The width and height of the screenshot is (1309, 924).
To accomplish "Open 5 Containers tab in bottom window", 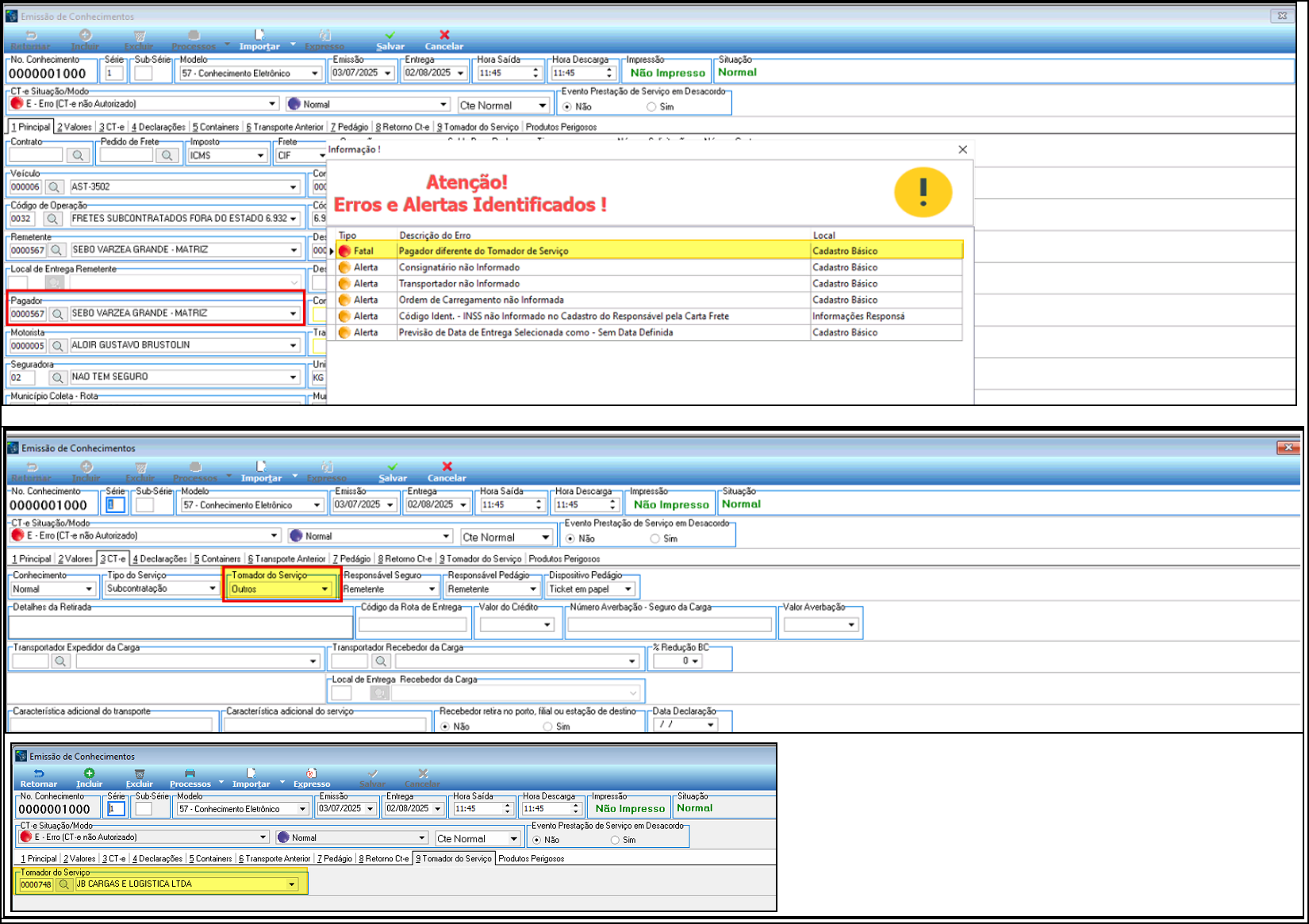I will point(210,859).
